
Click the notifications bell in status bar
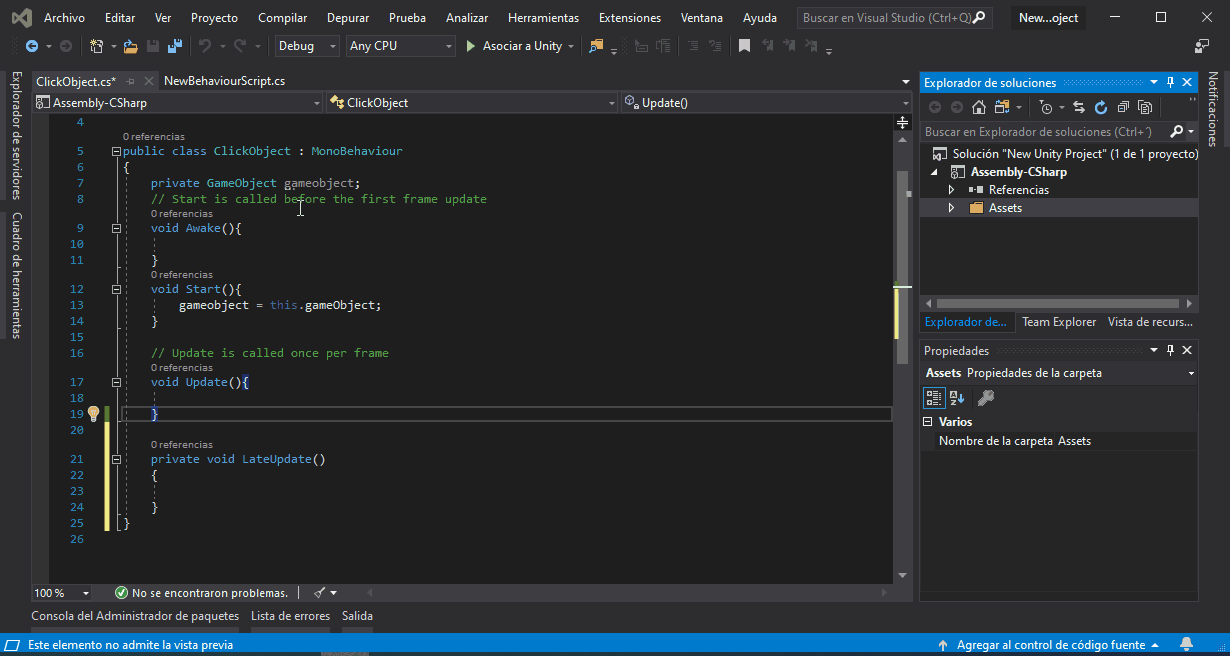(x=1187, y=645)
